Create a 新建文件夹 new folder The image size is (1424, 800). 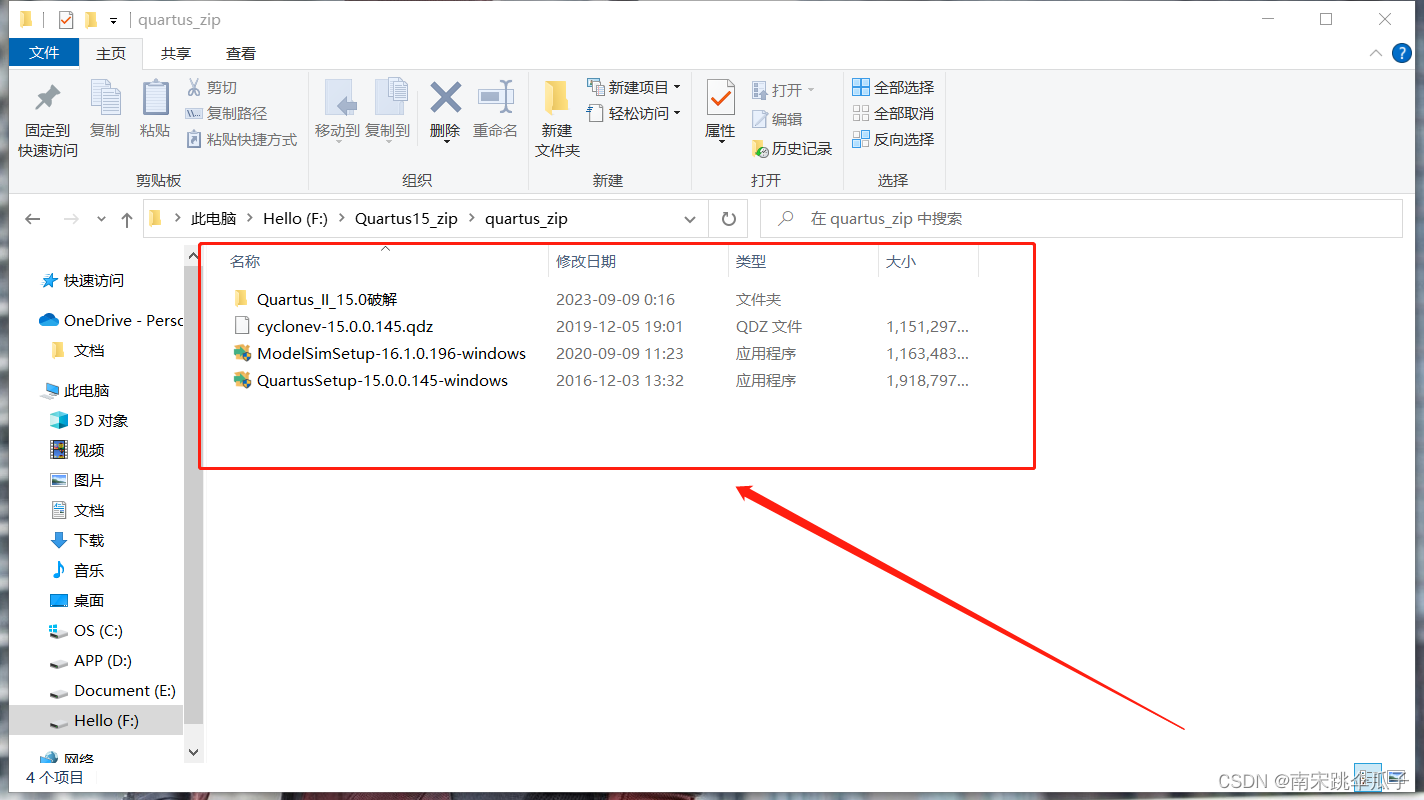pyautogui.click(x=557, y=119)
